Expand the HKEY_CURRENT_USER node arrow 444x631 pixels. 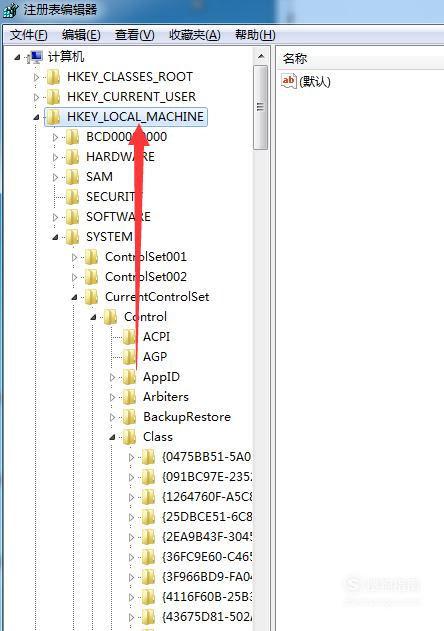point(36,97)
